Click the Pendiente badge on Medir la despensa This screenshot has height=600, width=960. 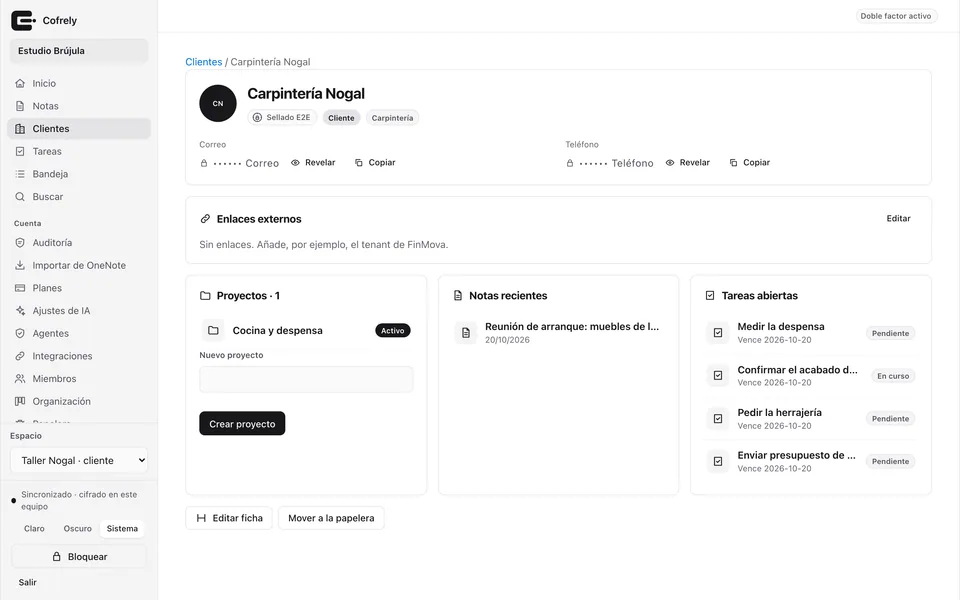(x=890, y=333)
